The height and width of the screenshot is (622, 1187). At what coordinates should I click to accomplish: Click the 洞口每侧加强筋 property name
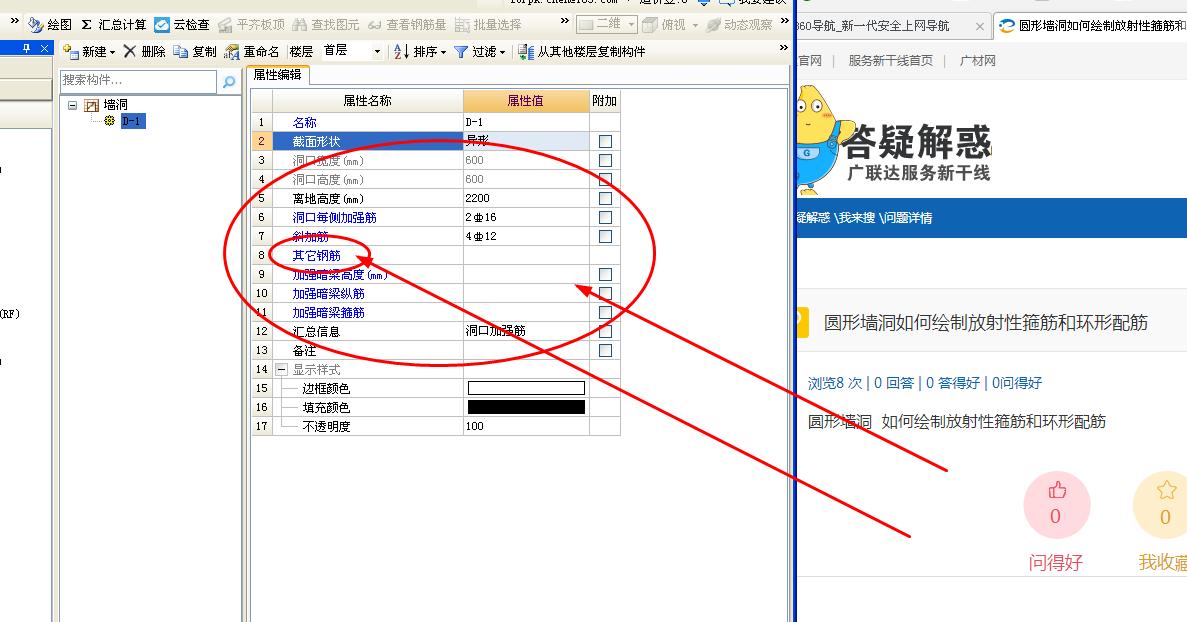pyautogui.click(x=334, y=217)
